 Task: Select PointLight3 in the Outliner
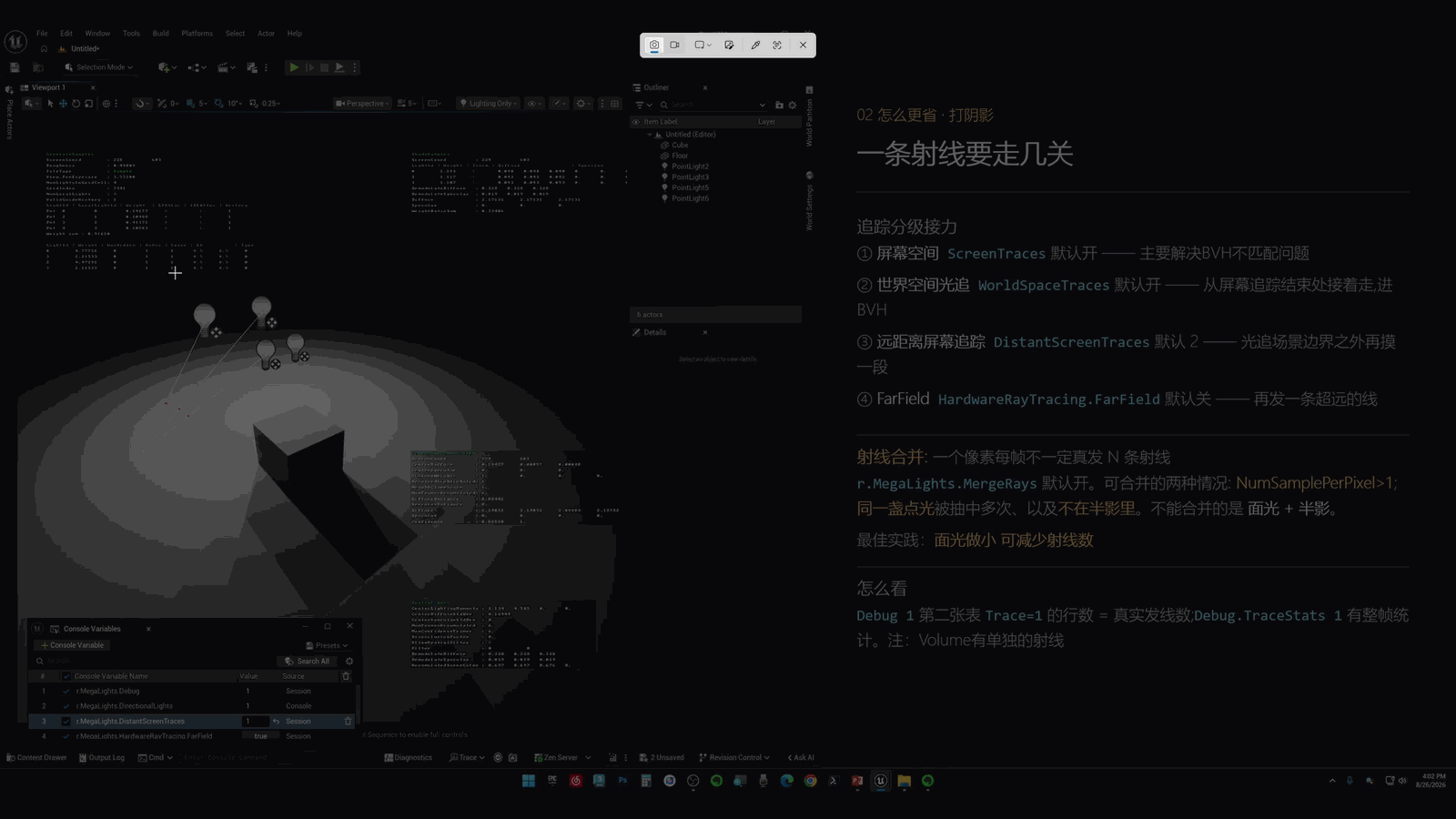690,177
